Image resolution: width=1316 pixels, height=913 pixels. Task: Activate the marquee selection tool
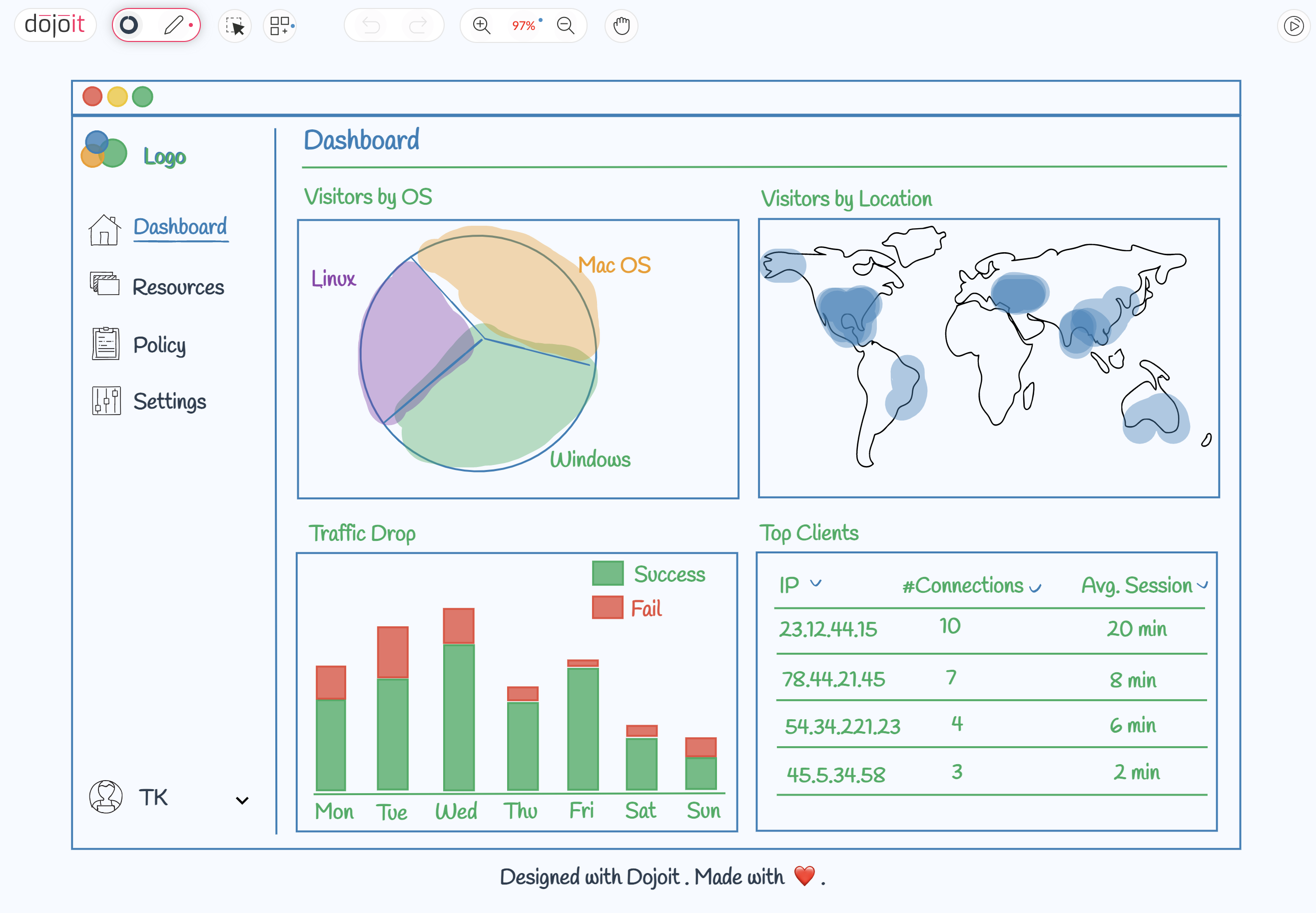pyautogui.click(x=235, y=26)
